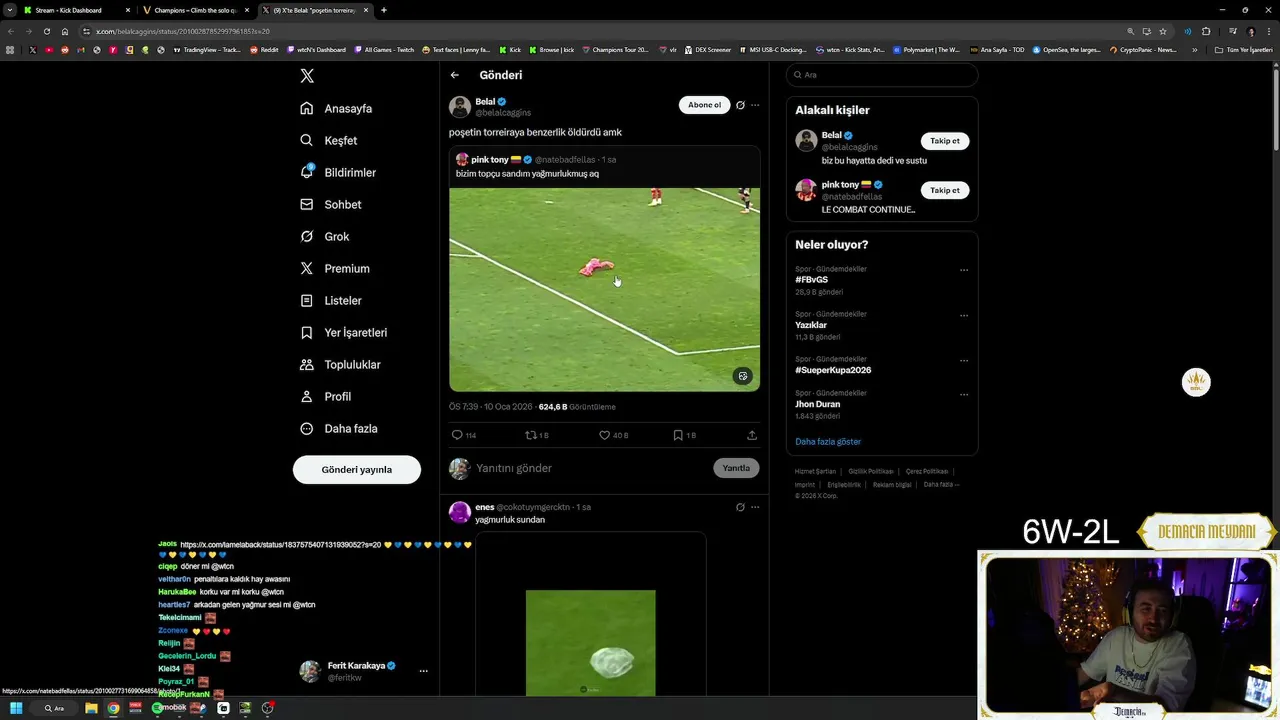This screenshot has width=1280, height=720.
Task: Click Chrome icon in the taskbar
Action: coord(113,708)
